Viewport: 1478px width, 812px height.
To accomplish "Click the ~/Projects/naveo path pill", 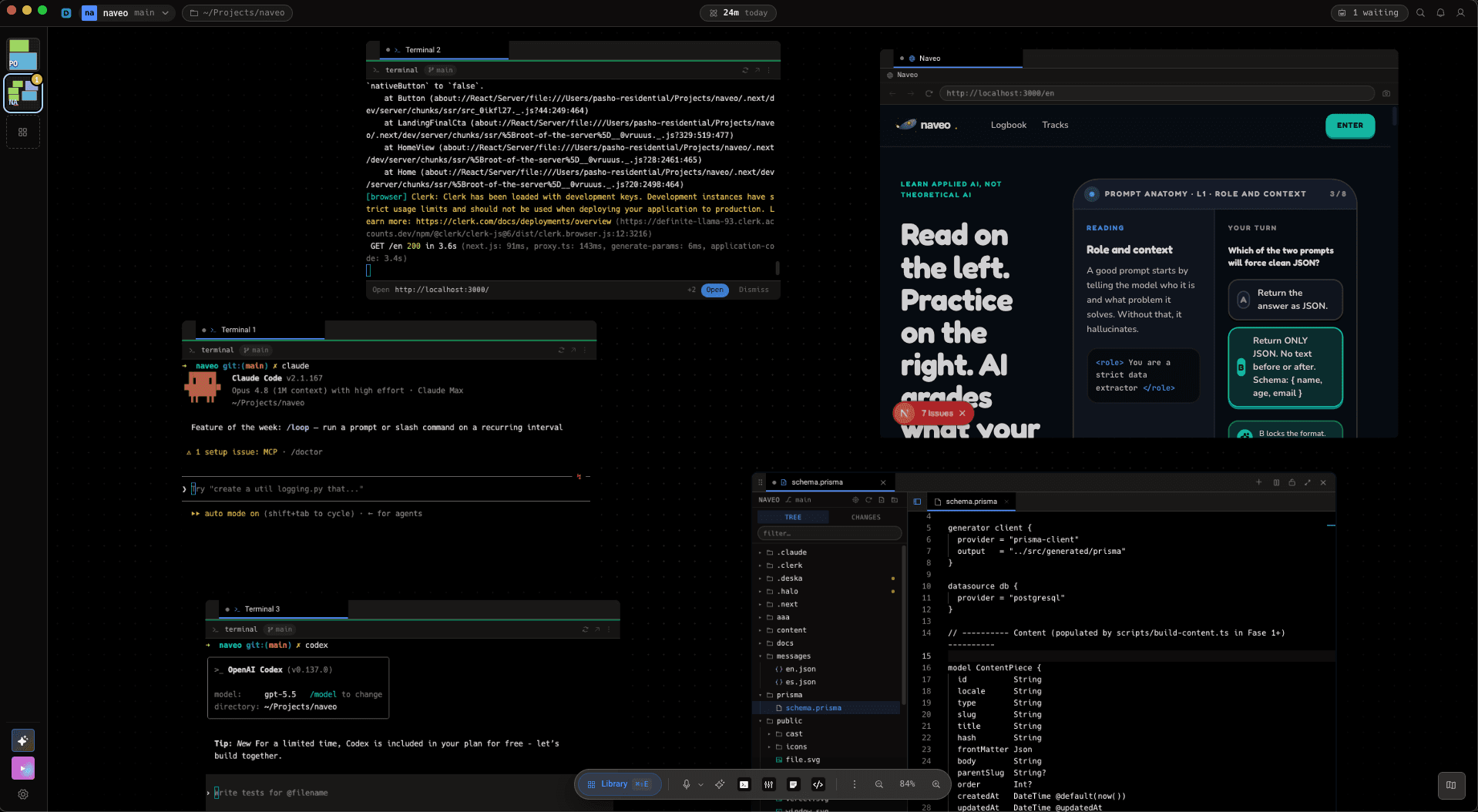I will point(237,12).
